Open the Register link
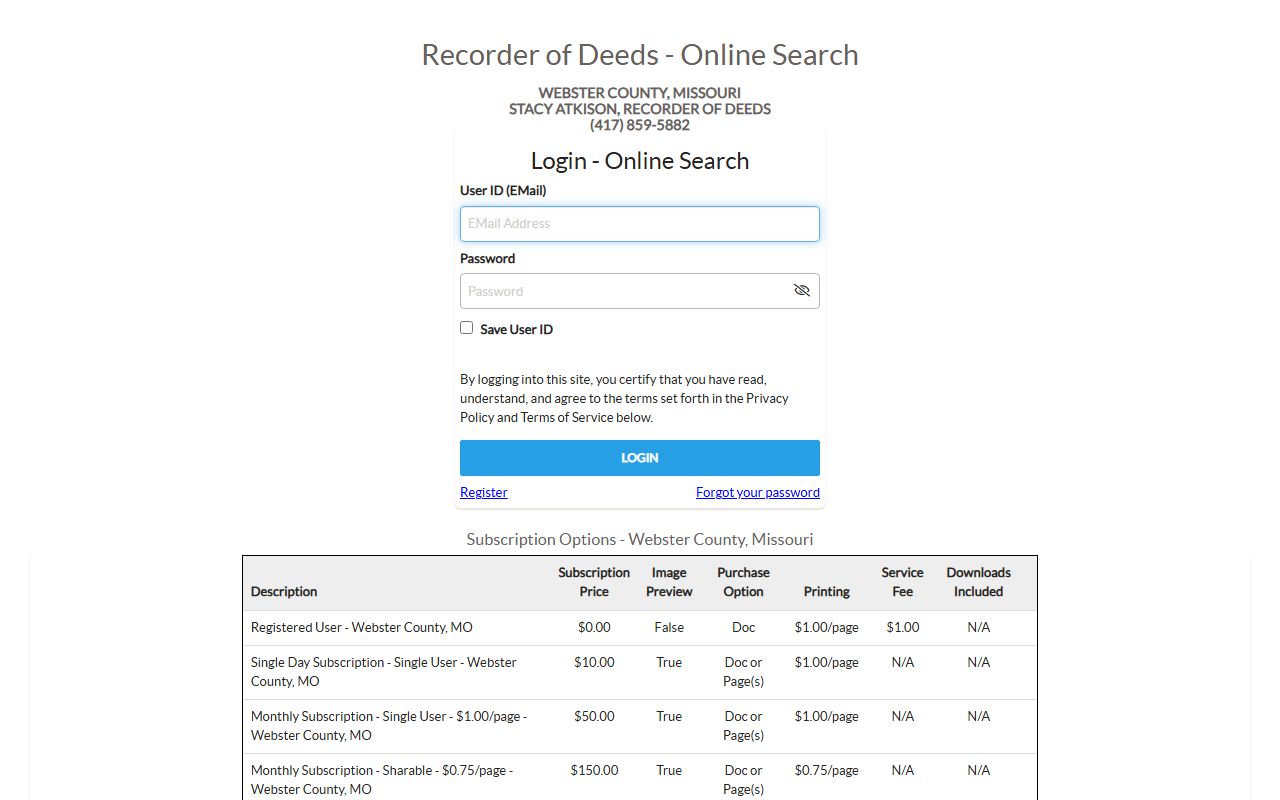1280x800 pixels. [x=483, y=492]
